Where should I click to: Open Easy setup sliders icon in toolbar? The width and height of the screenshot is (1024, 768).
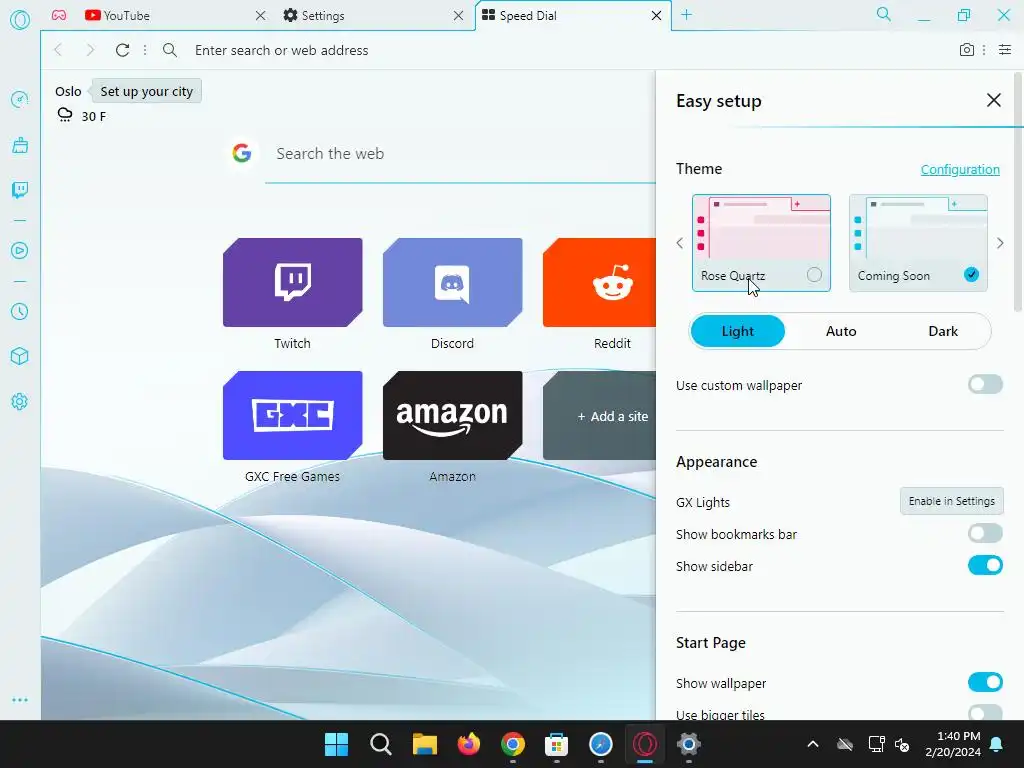tap(1005, 50)
